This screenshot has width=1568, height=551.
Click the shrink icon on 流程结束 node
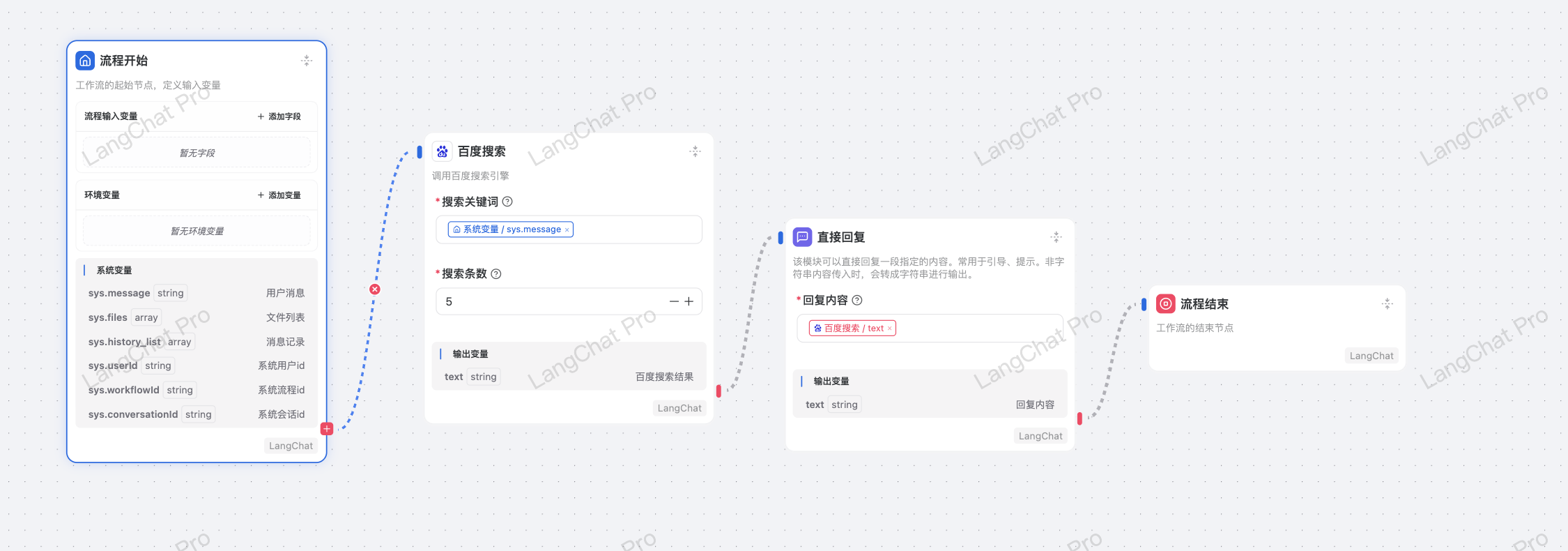click(x=1387, y=304)
